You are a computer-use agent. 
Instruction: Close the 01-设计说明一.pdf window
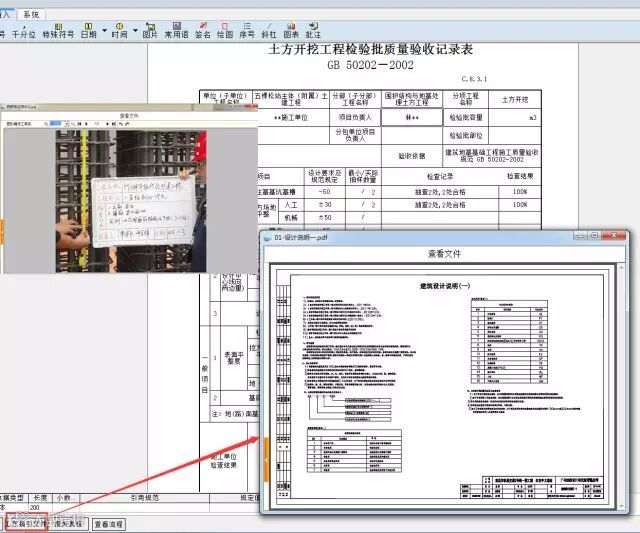pos(614,235)
